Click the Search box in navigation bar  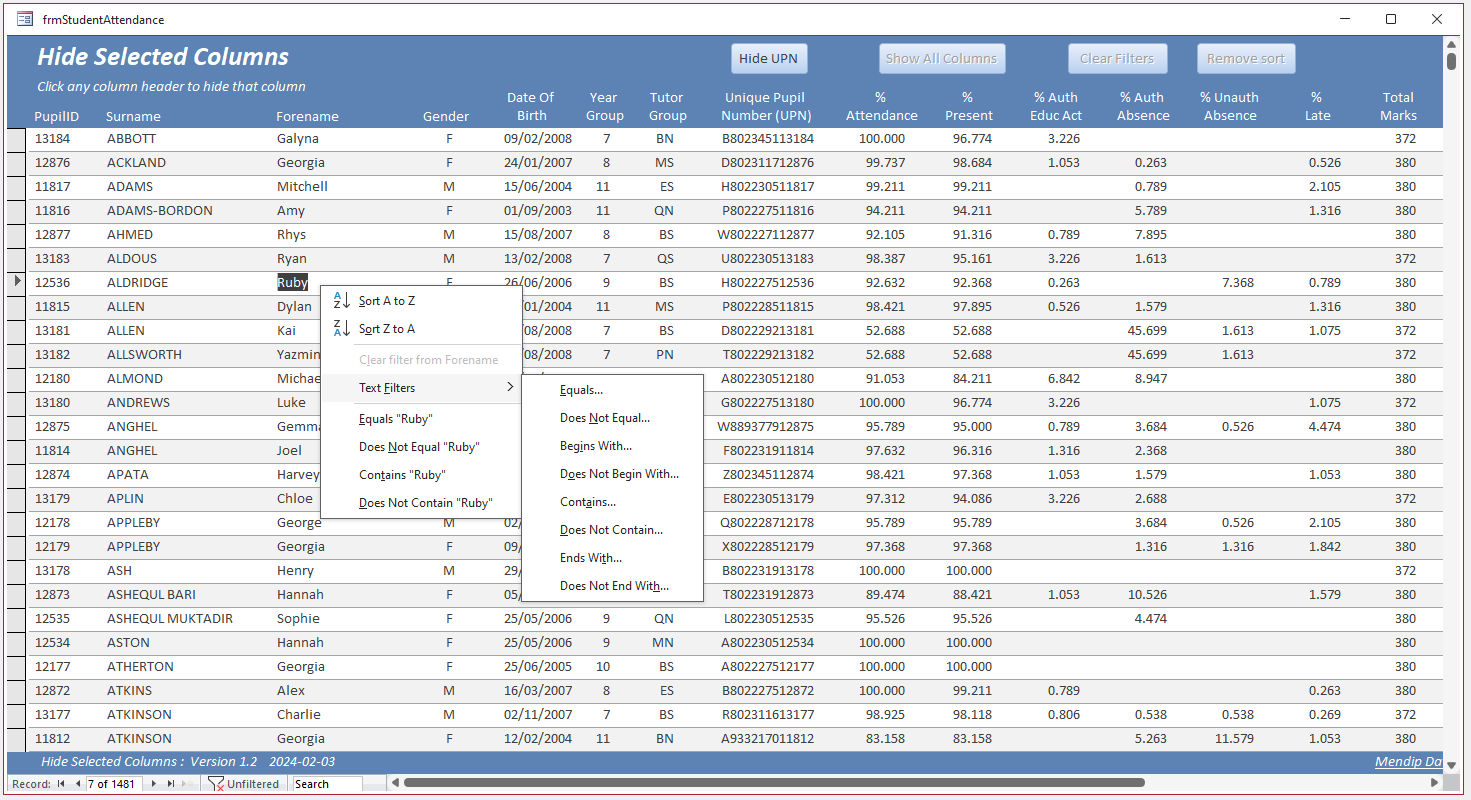click(327, 784)
